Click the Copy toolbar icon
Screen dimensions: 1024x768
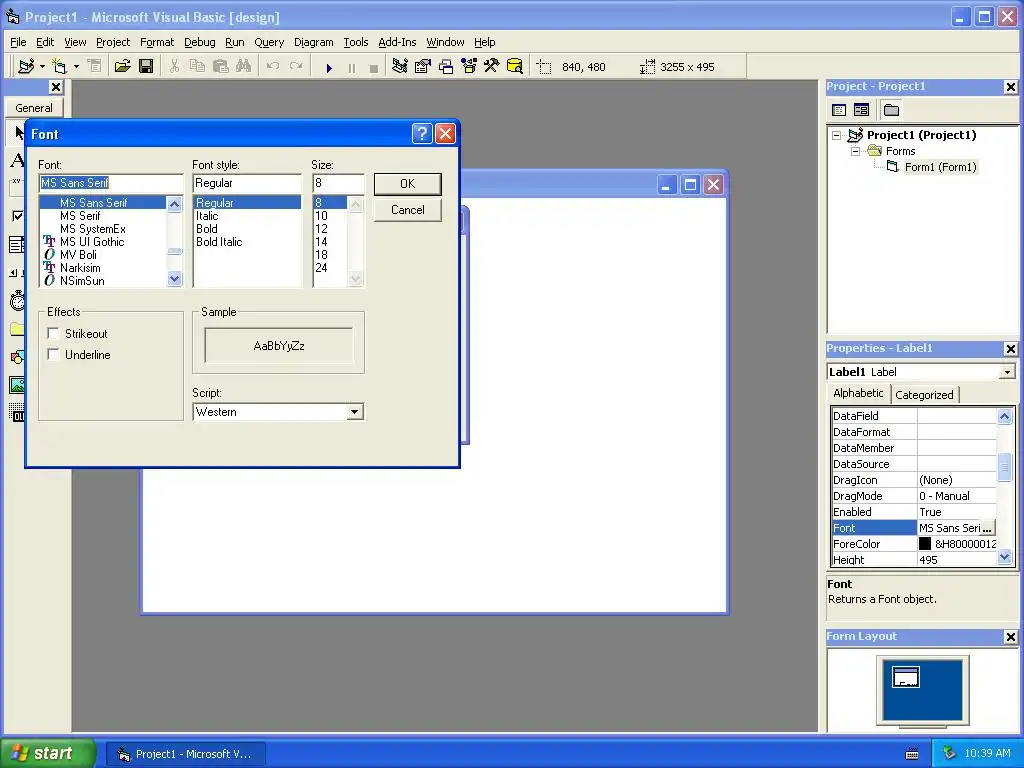coord(197,67)
